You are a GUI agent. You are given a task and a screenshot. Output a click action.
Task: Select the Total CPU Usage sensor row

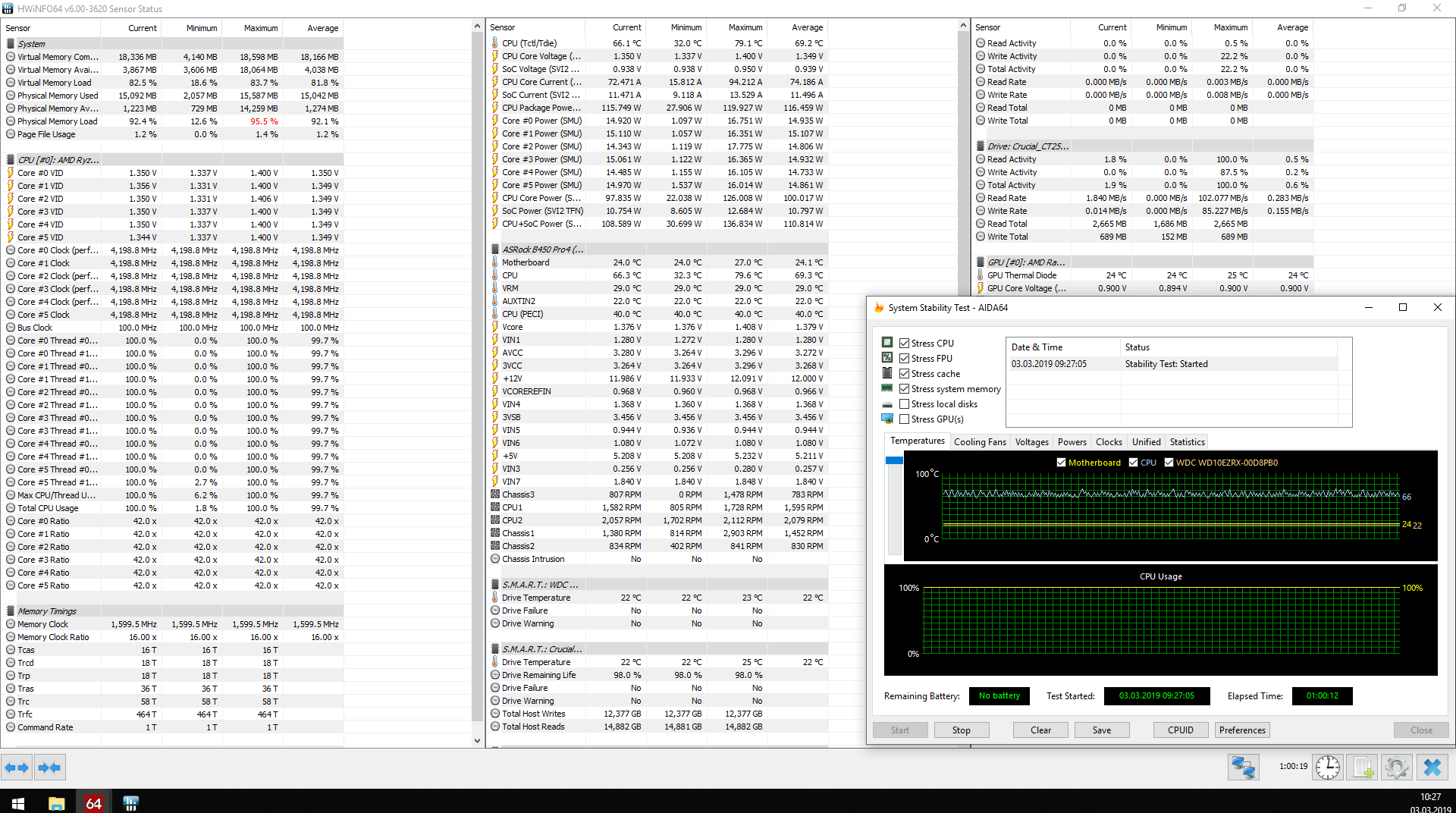(x=173, y=508)
